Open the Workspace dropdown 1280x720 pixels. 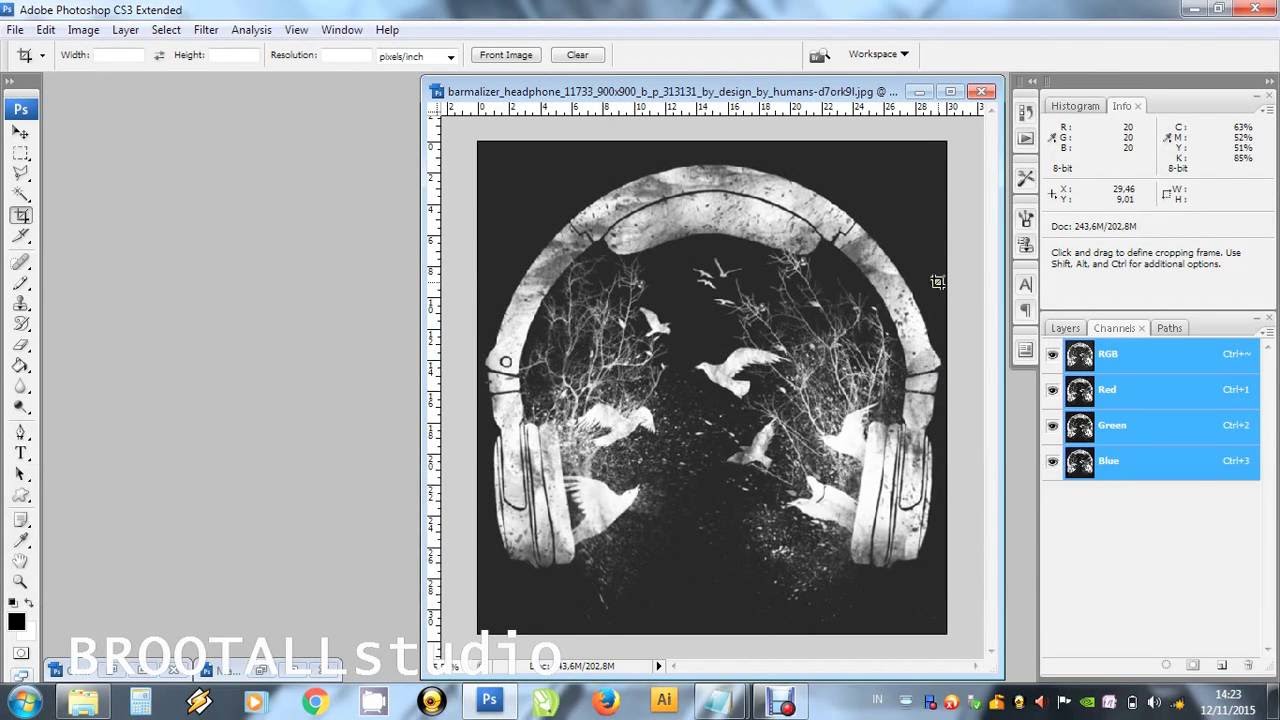point(878,54)
